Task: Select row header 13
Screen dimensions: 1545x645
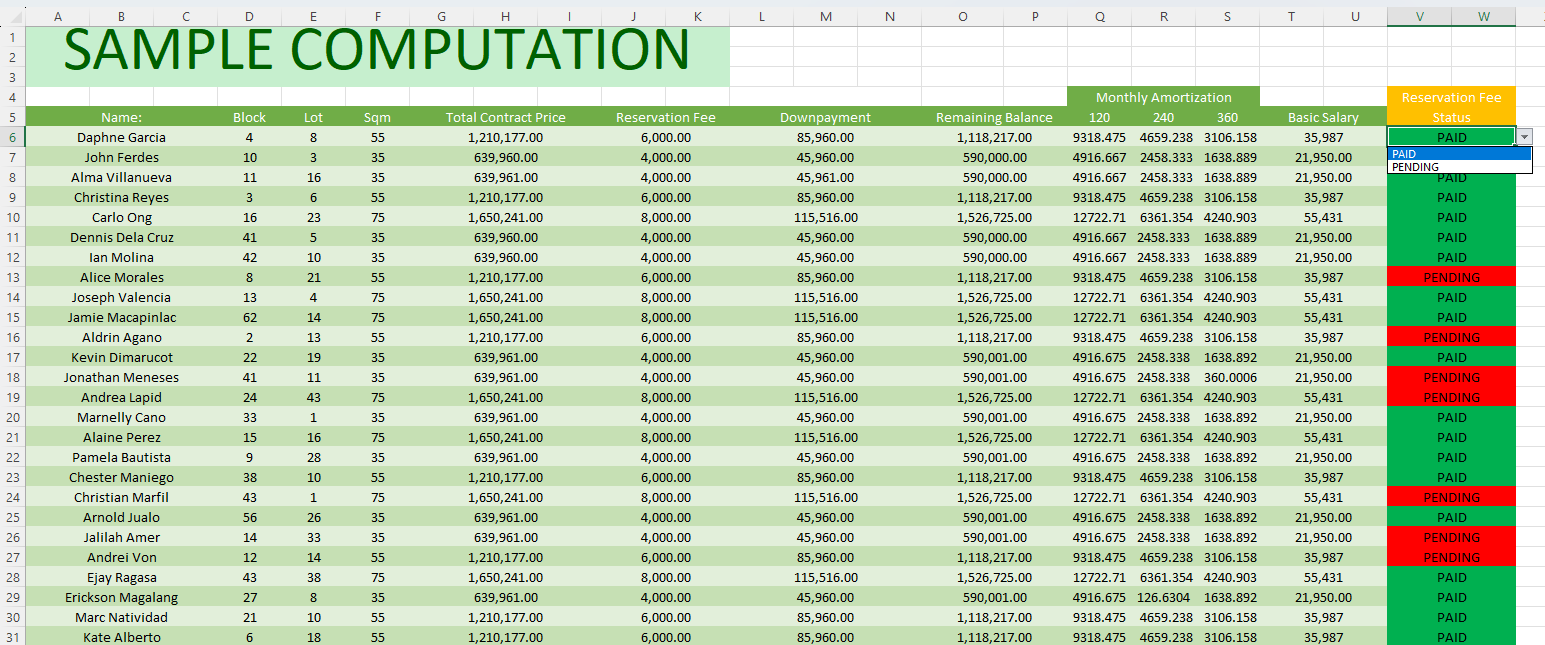Action: 12,277
